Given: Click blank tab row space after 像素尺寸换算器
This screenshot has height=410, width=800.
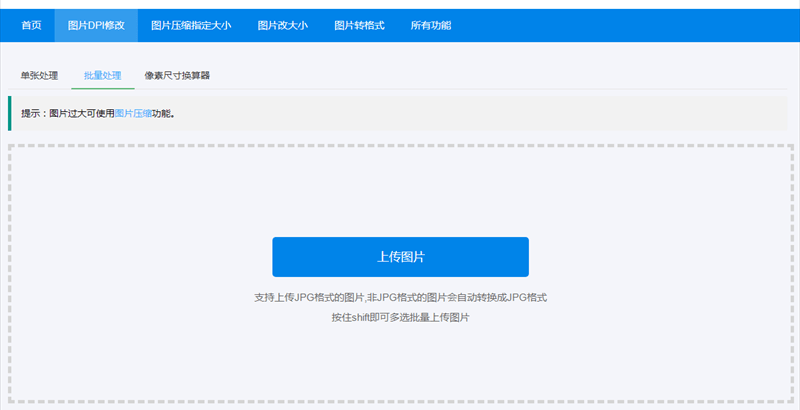Looking at the screenshot, I should click(500, 75).
